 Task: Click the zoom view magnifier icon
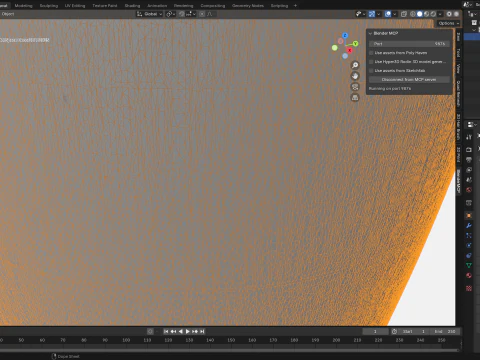pos(355,65)
